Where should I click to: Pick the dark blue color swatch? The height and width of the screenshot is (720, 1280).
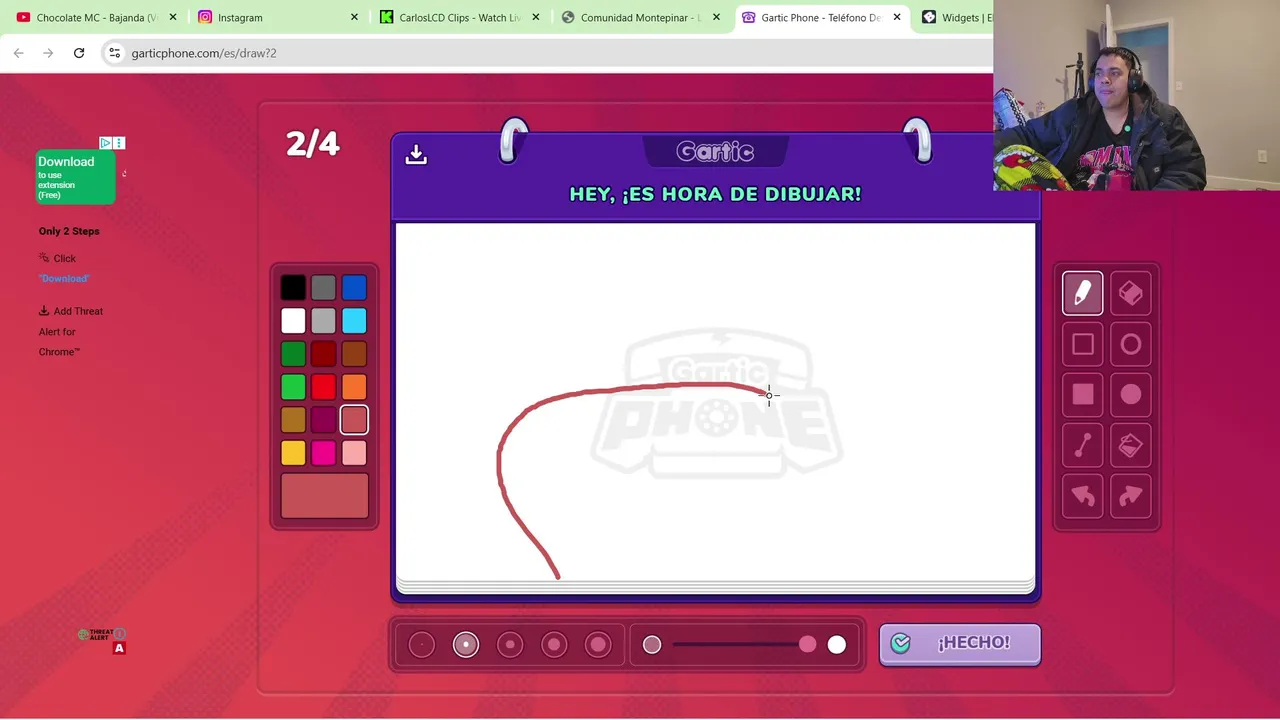point(354,288)
